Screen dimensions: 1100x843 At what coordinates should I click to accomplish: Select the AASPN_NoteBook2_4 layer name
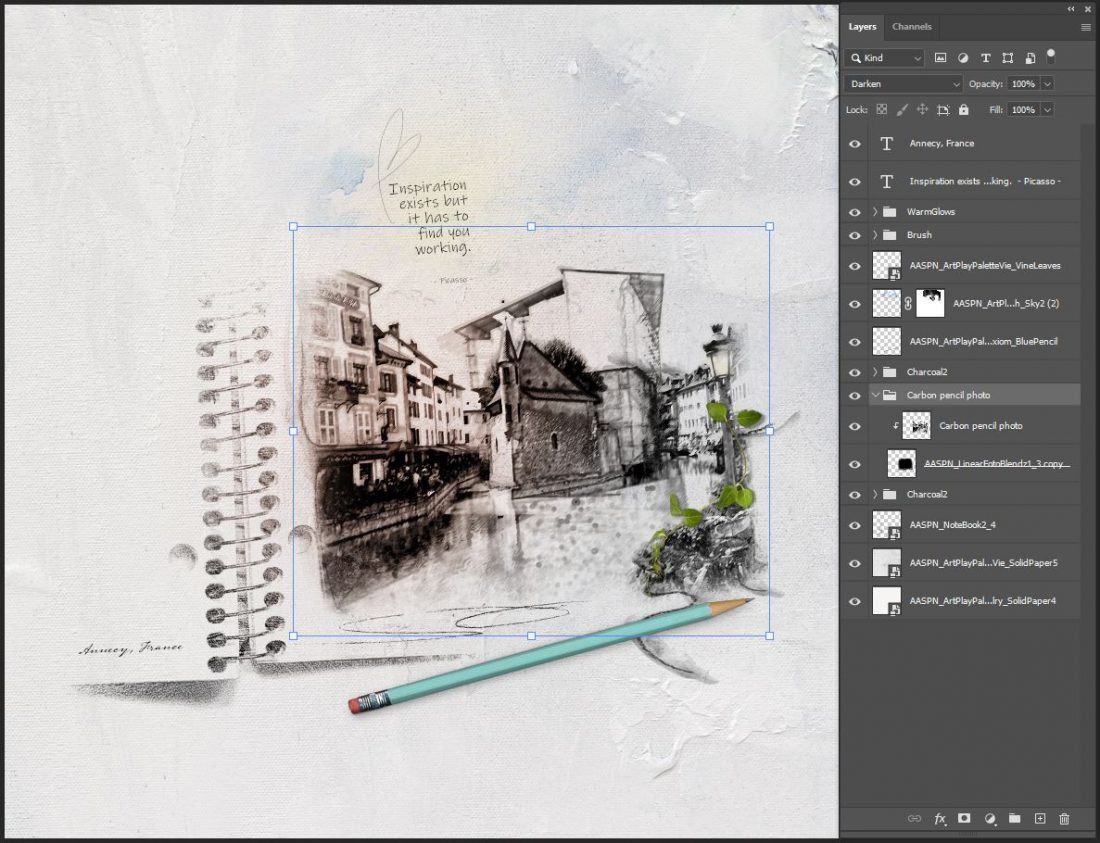point(952,525)
